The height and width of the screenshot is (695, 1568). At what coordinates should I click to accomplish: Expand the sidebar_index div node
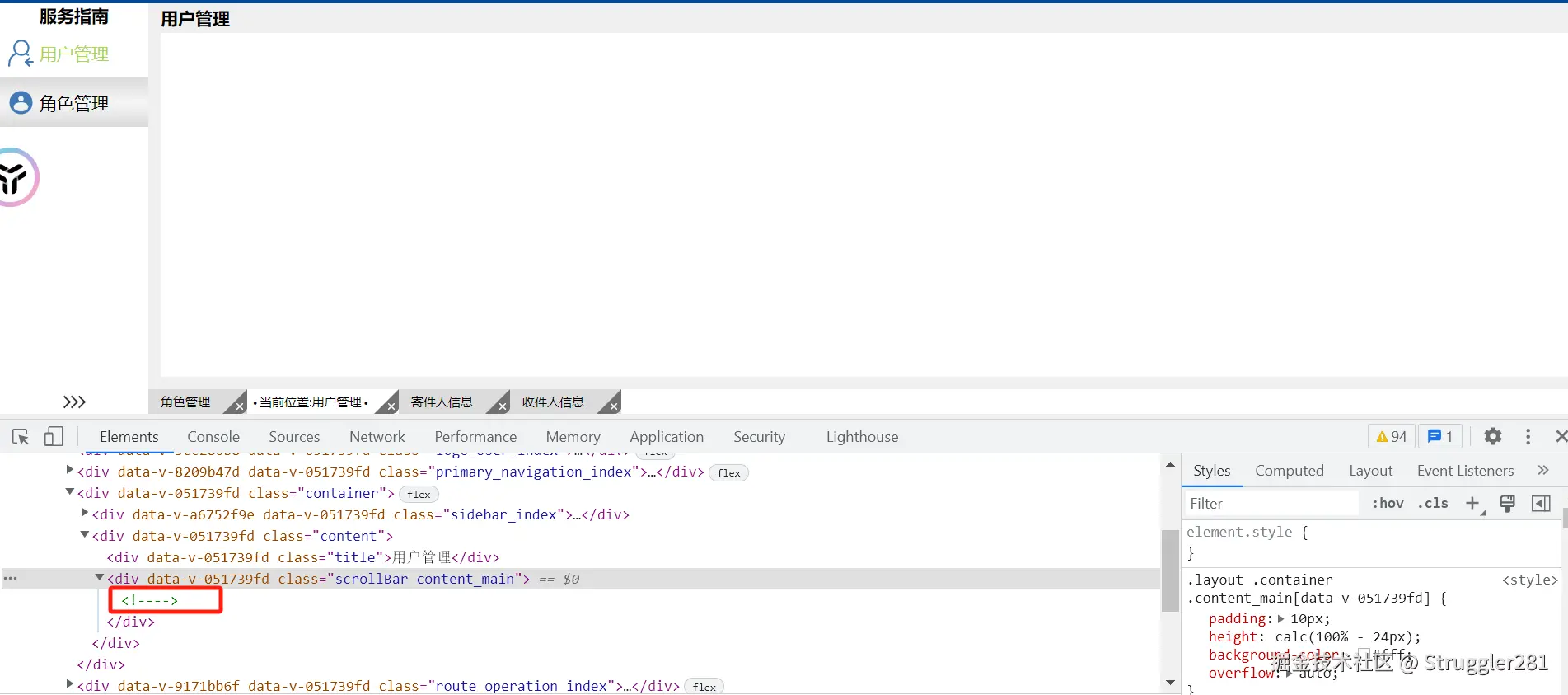85,513
